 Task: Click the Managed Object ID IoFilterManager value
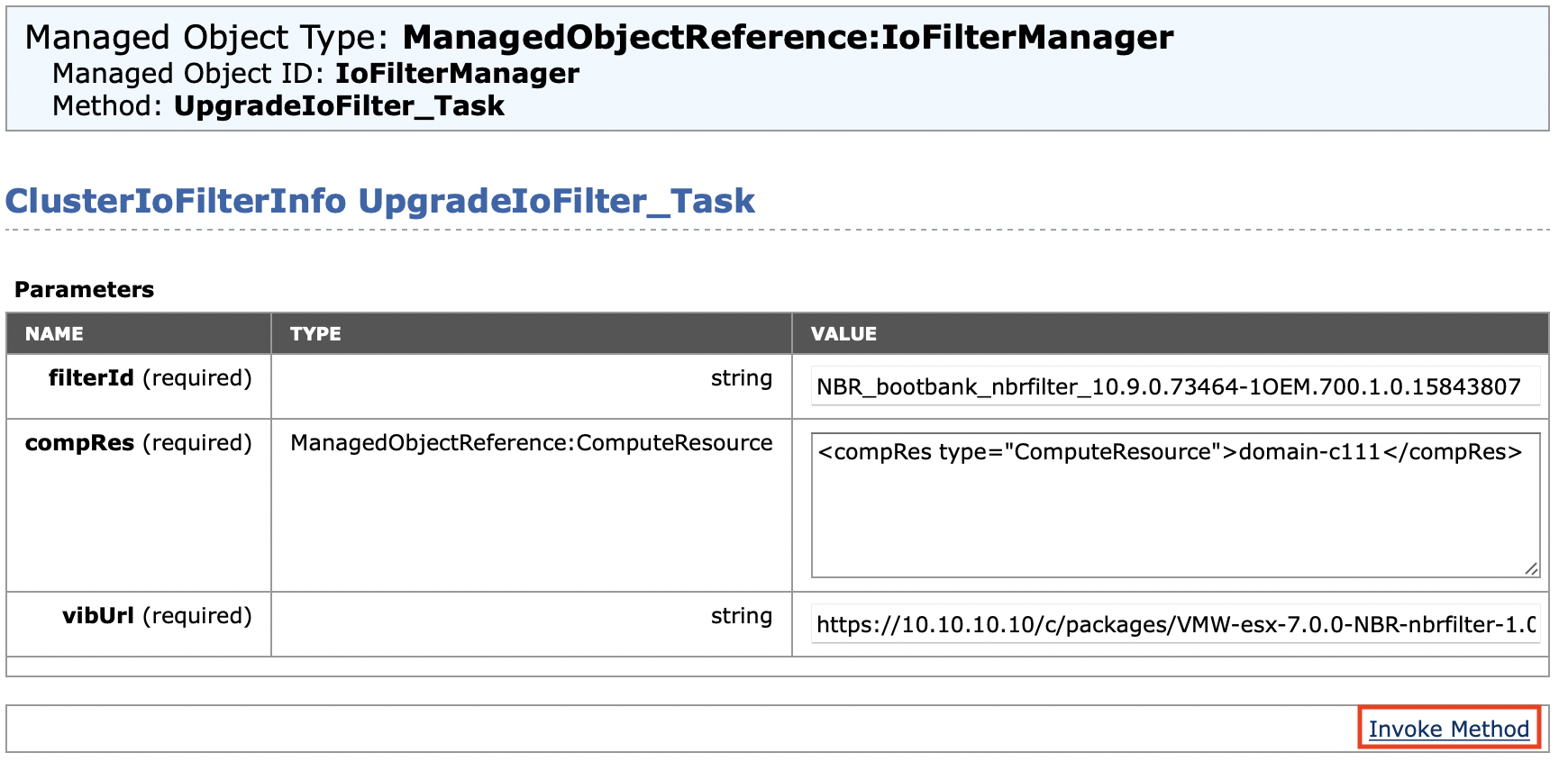pyautogui.click(x=457, y=74)
